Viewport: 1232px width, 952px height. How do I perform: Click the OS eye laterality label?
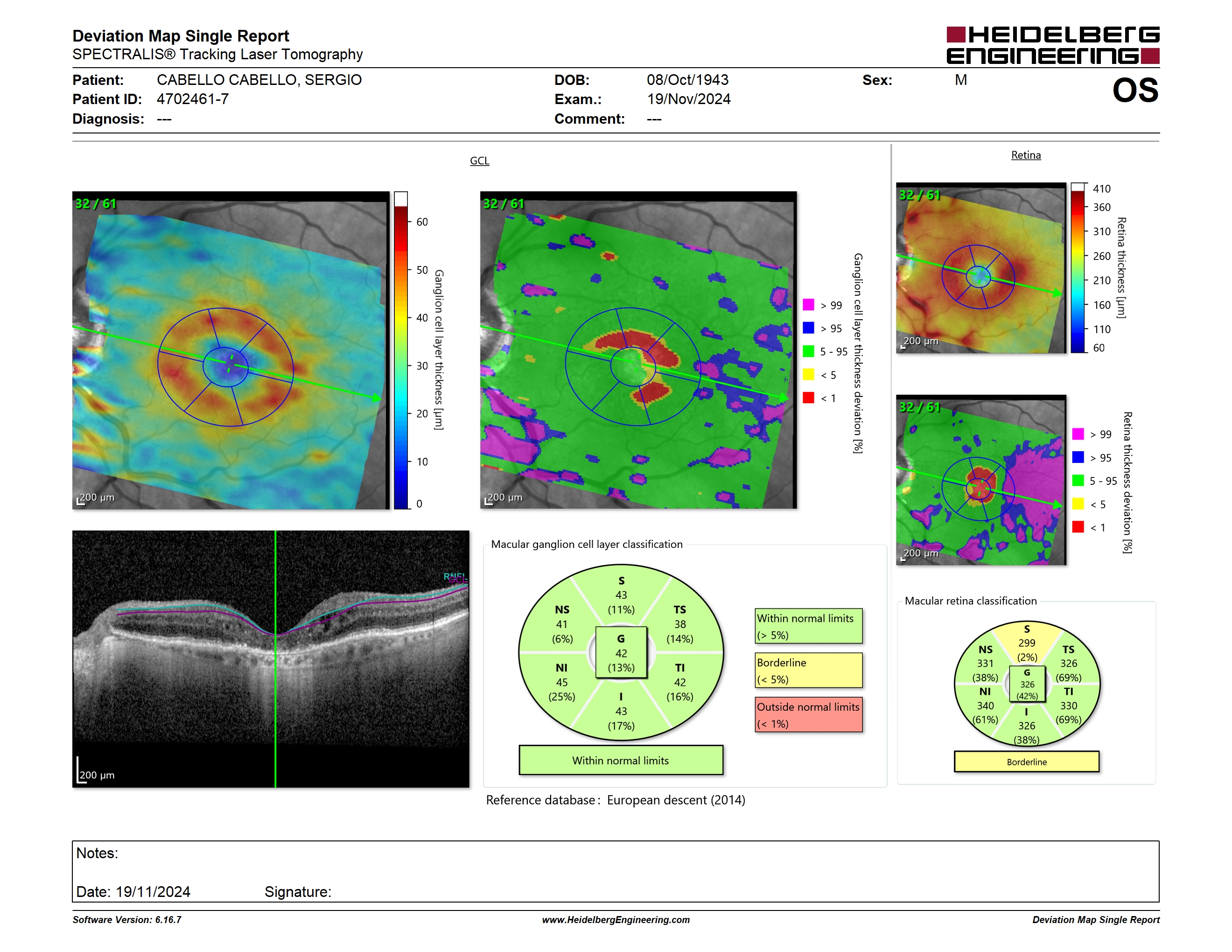1135,90
